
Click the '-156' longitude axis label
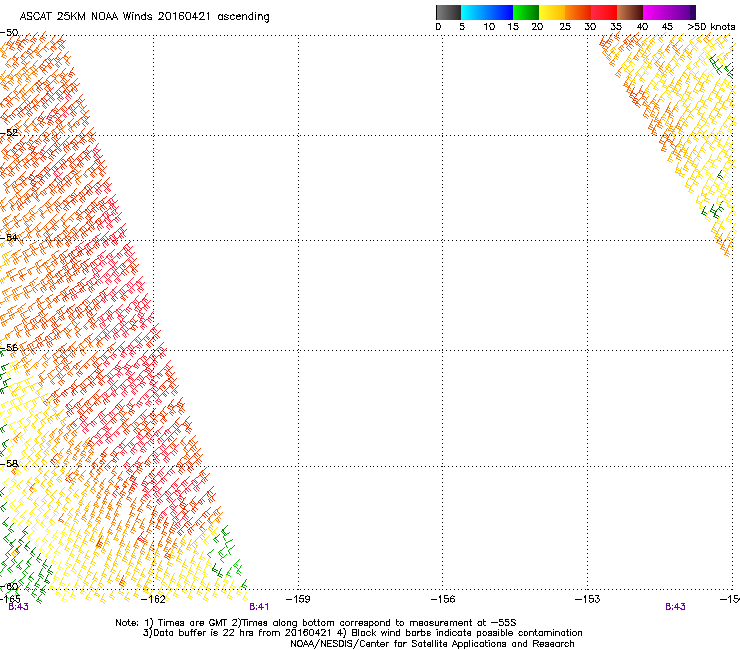pyautogui.click(x=443, y=599)
